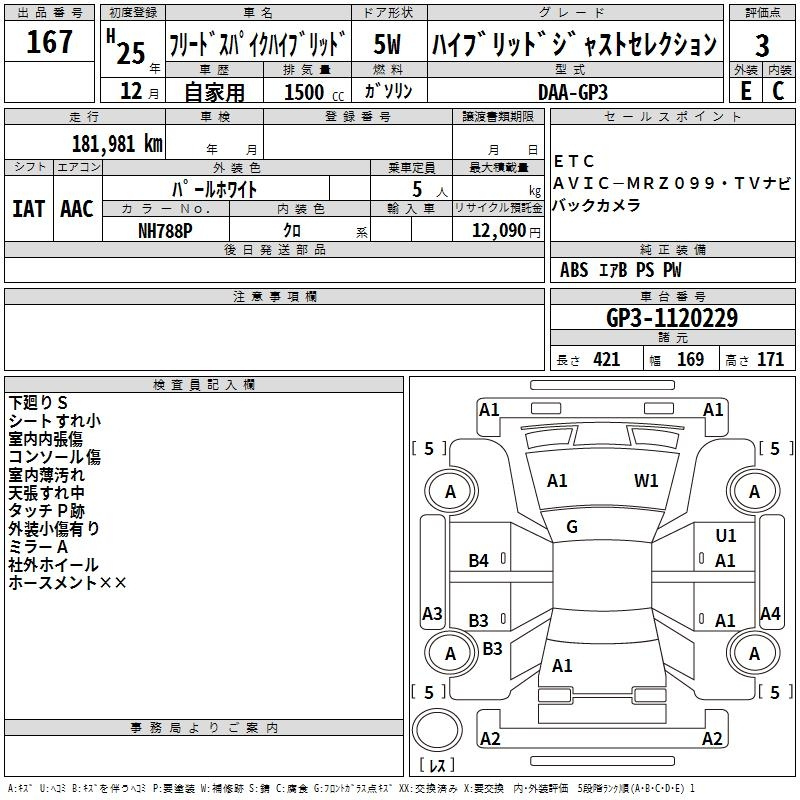Select the interior grade C
The image size is (800, 800).
point(778,91)
